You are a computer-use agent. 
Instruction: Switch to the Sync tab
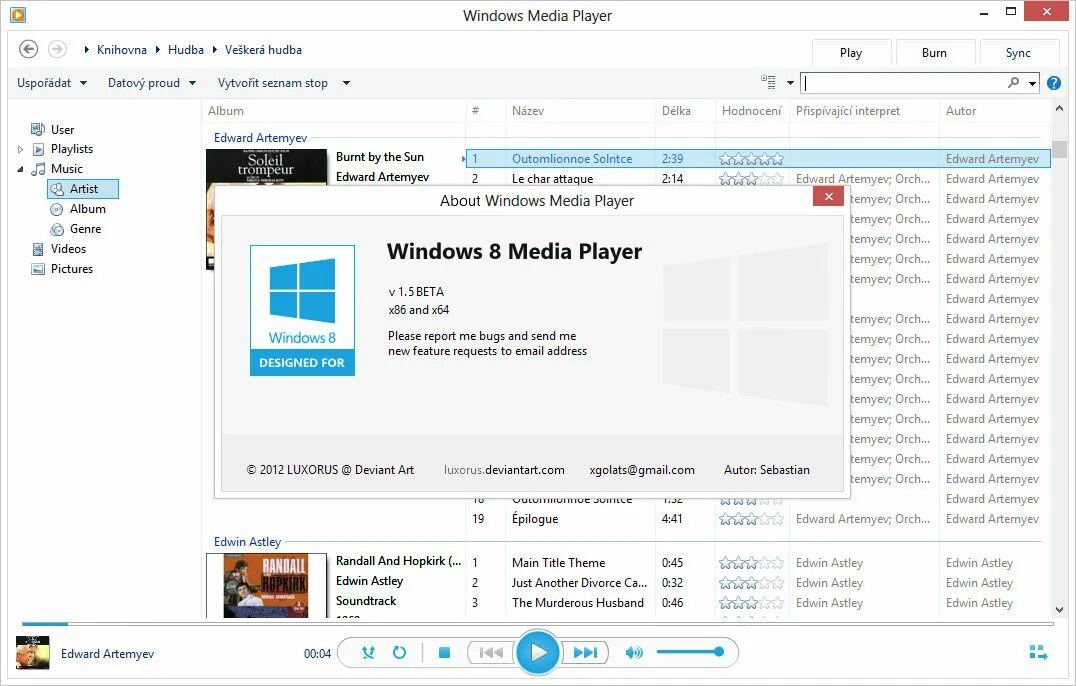(x=1018, y=53)
